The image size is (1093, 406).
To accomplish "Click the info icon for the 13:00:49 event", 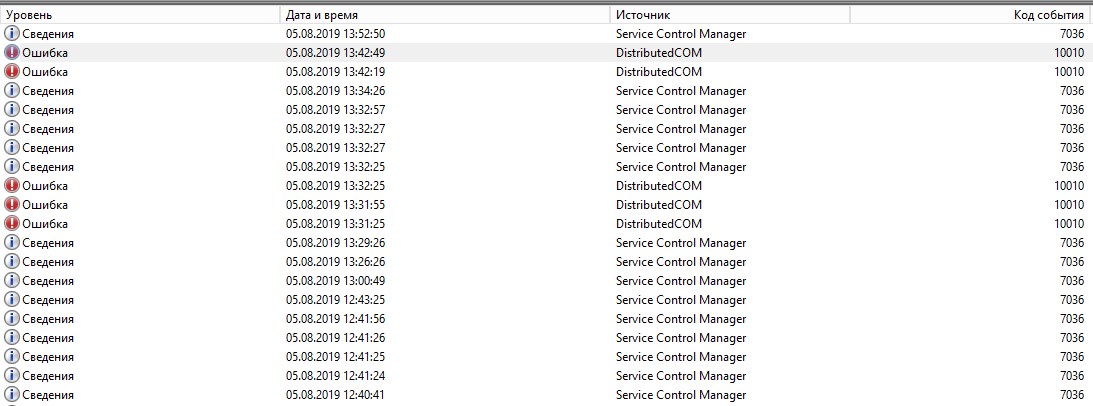I will 12,281.
